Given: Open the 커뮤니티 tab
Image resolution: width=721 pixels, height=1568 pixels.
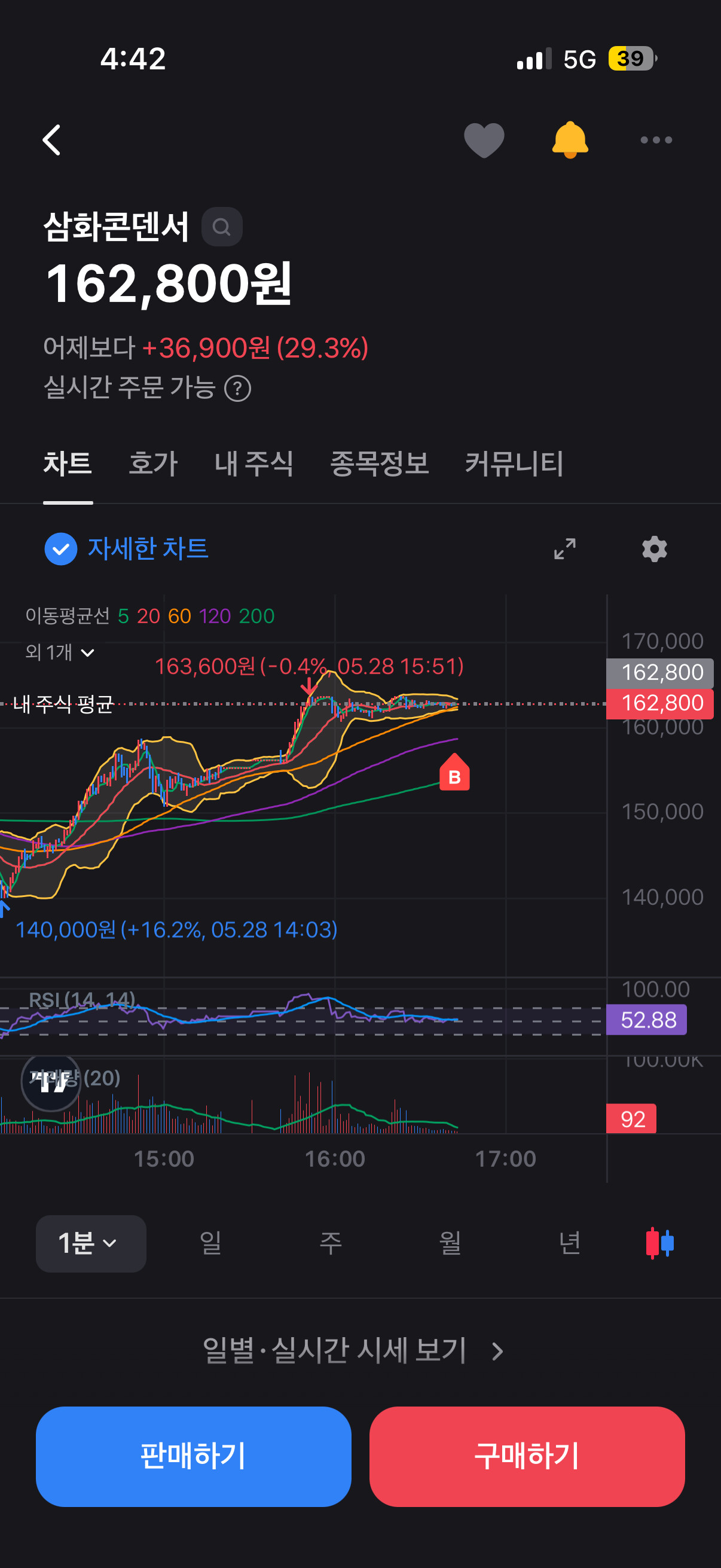Looking at the screenshot, I should point(514,464).
